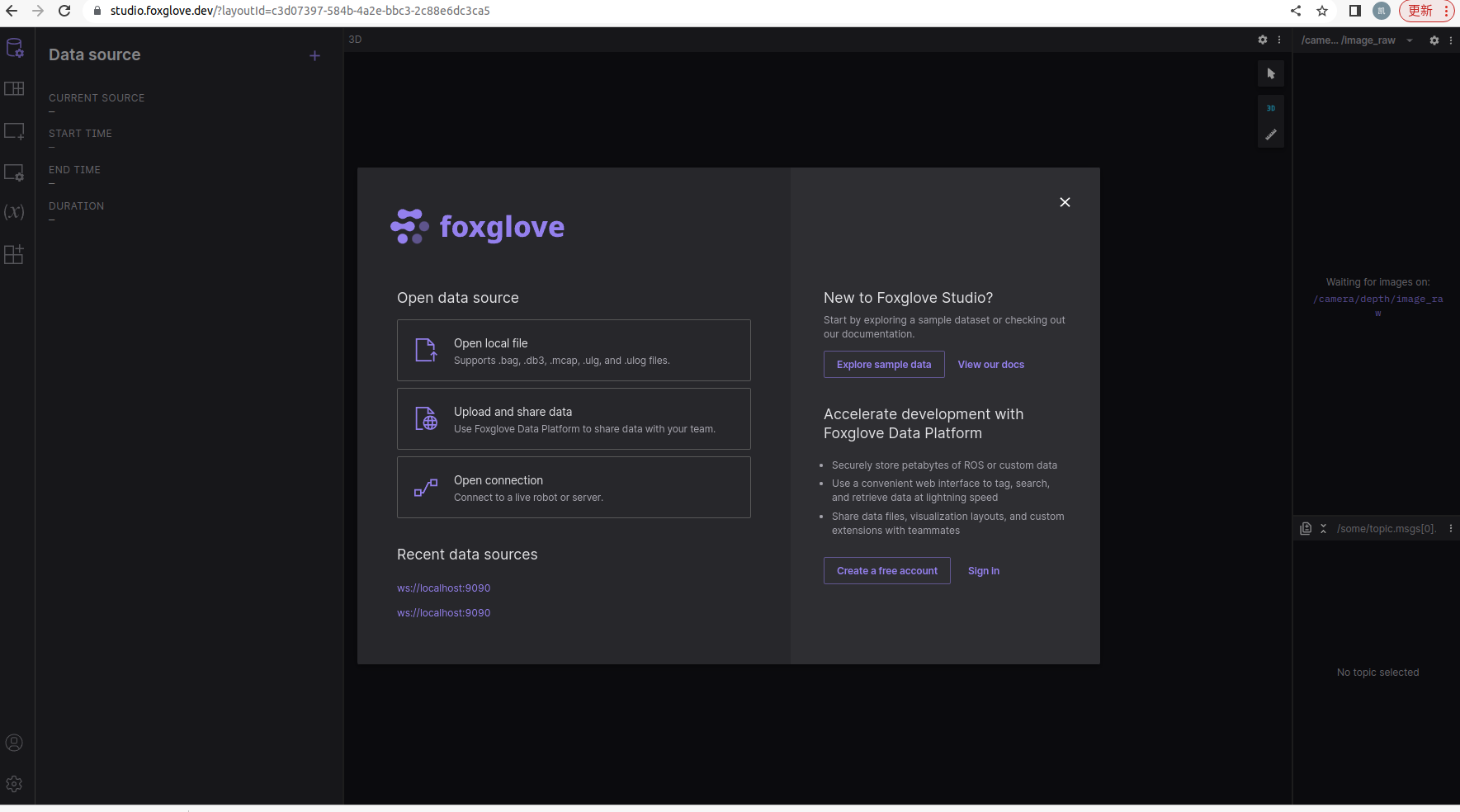Choose Open local file option
Image resolution: width=1460 pixels, height=812 pixels.
[x=574, y=351]
